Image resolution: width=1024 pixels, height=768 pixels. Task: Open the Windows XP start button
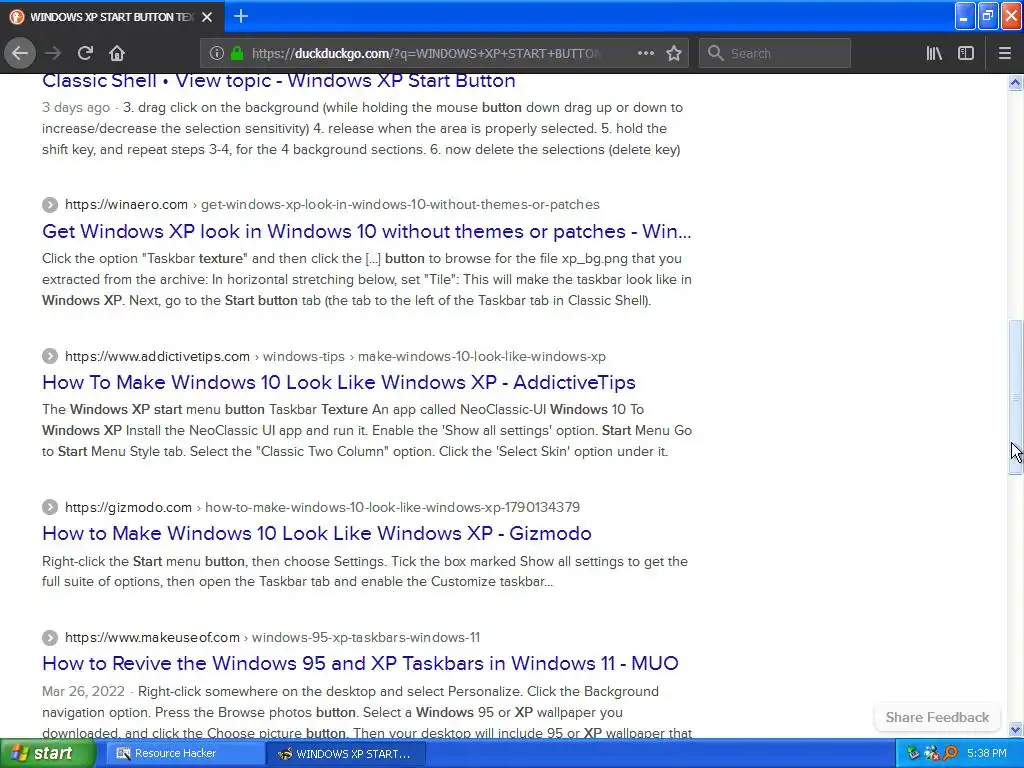tap(48, 754)
